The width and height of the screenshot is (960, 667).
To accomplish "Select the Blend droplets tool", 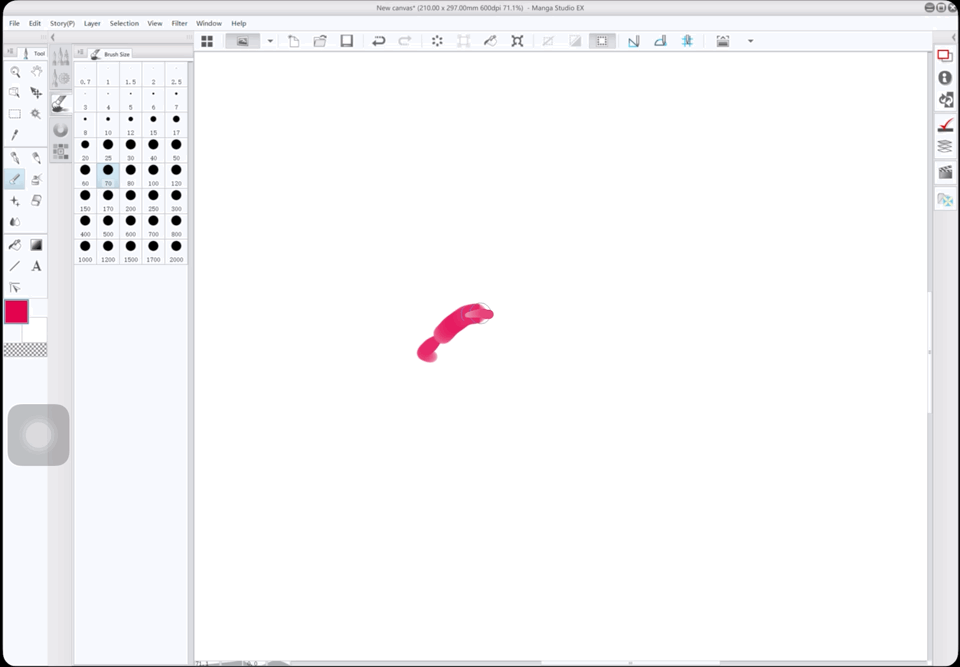I will [x=15, y=221].
